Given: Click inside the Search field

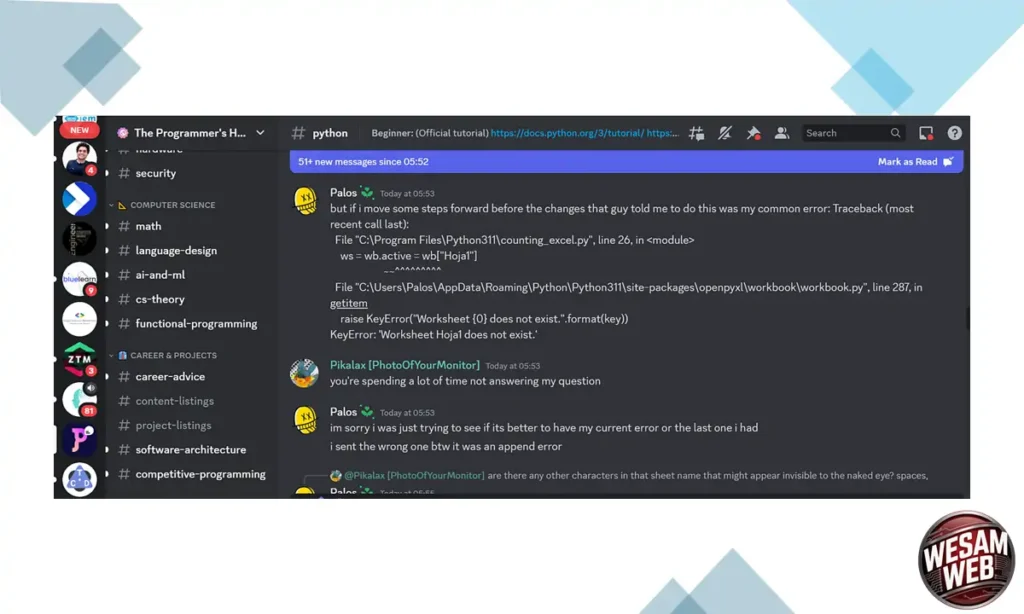Looking at the screenshot, I should coord(845,133).
